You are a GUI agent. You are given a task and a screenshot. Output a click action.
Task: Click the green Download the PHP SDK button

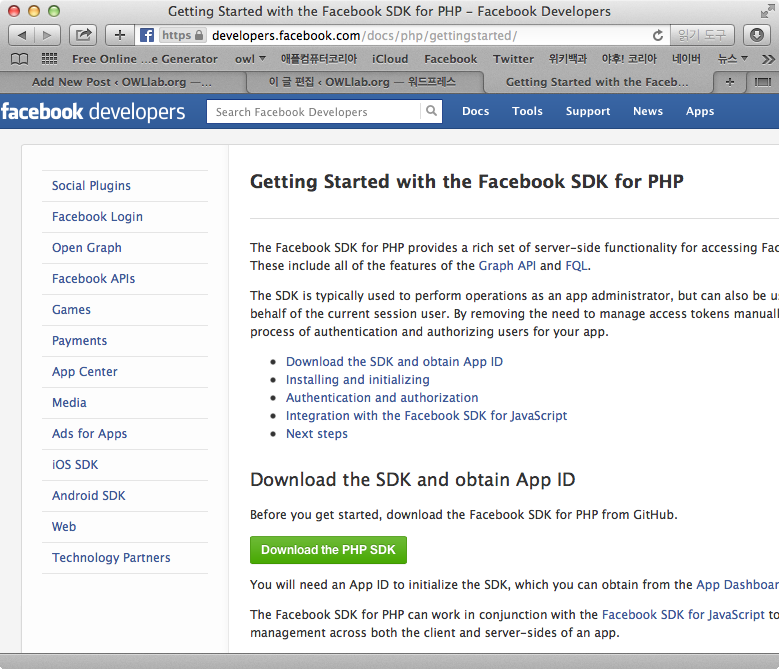point(328,550)
